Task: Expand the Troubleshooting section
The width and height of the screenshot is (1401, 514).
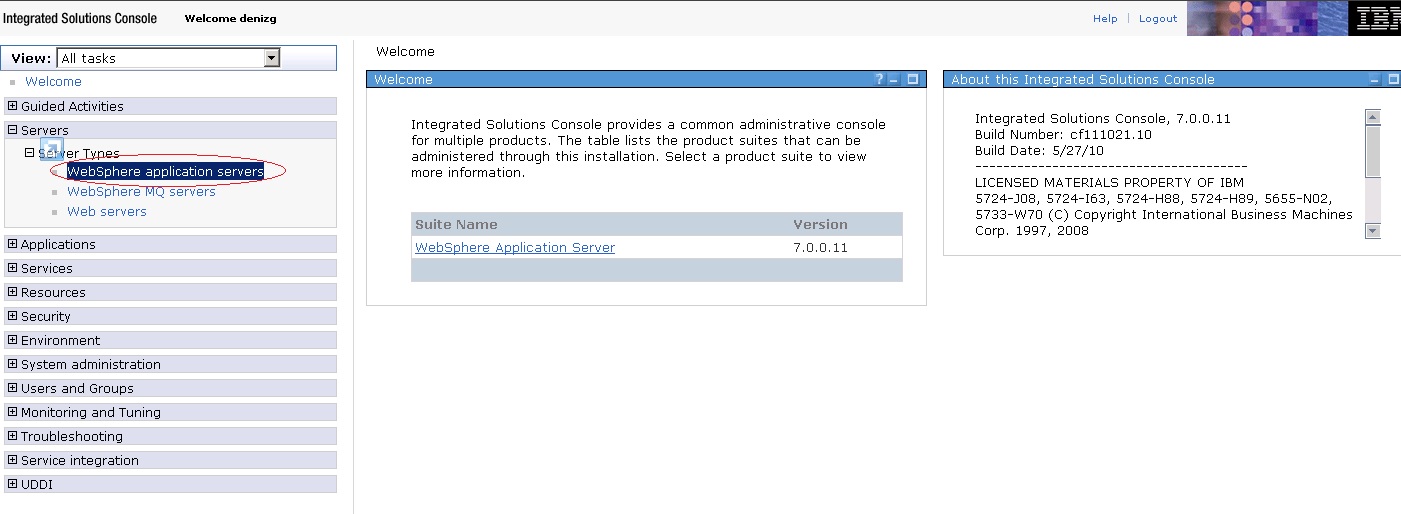Action: click(12, 436)
